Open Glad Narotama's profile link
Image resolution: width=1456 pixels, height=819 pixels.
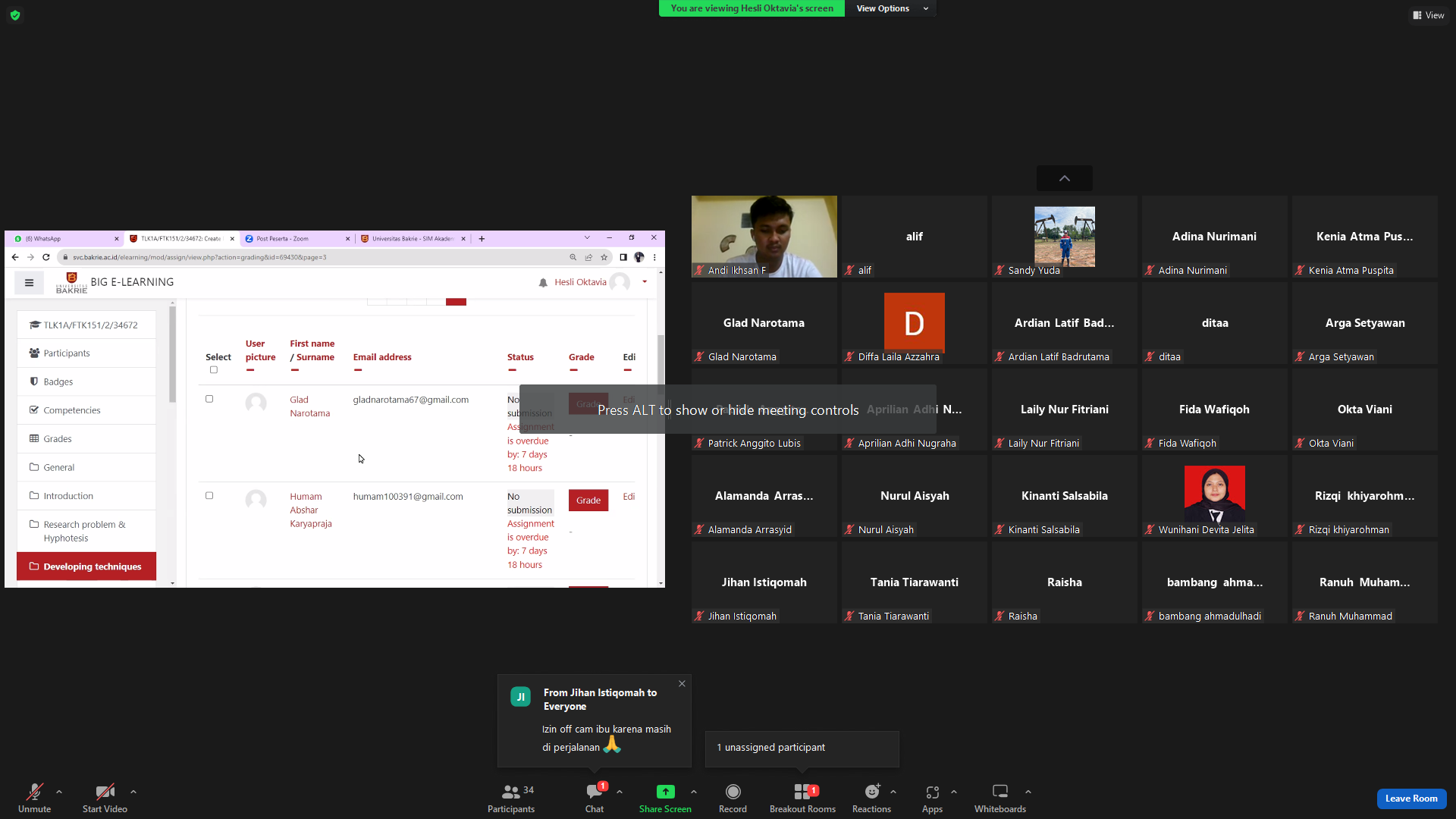point(309,406)
